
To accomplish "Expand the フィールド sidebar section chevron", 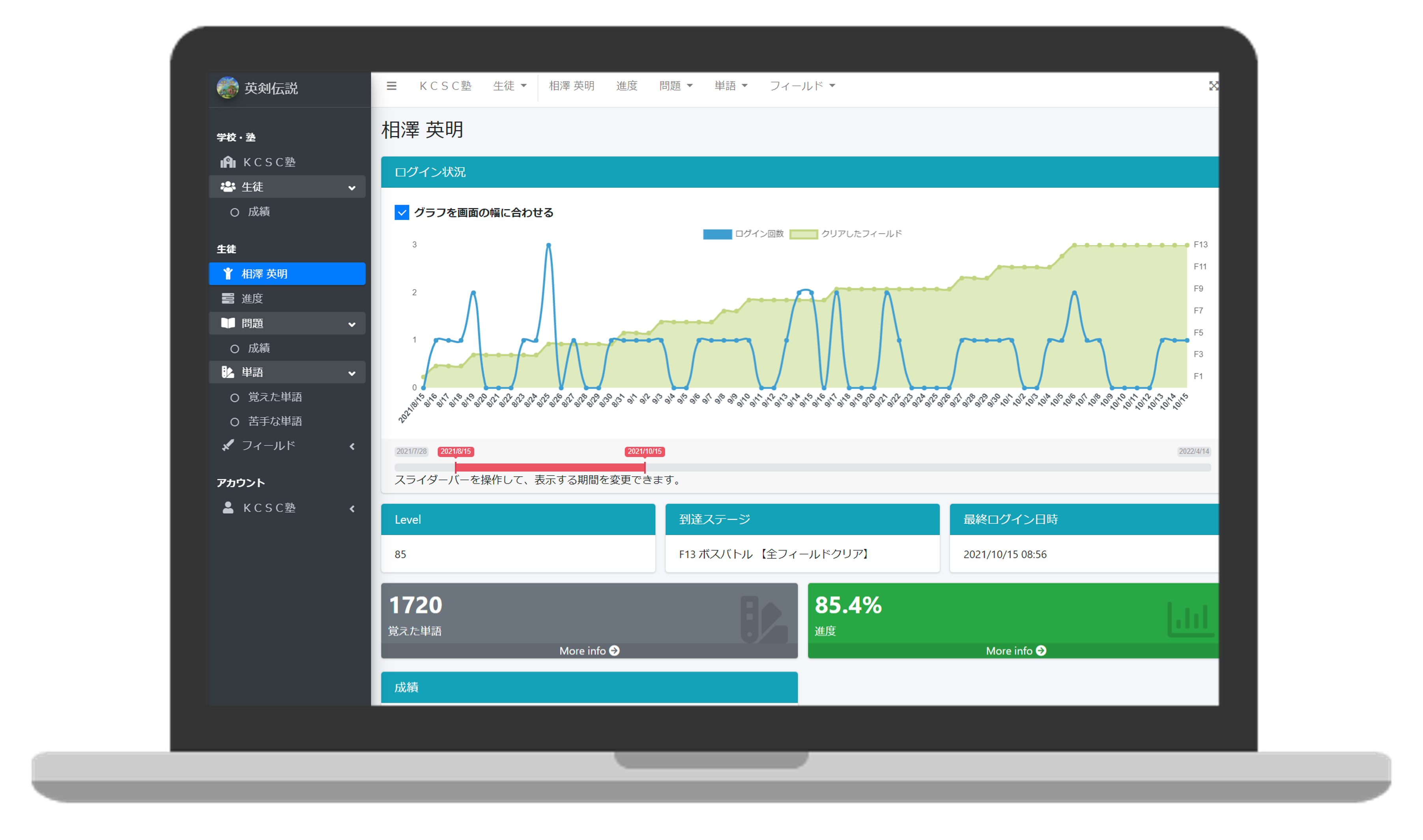I will [x=352, y=446].
